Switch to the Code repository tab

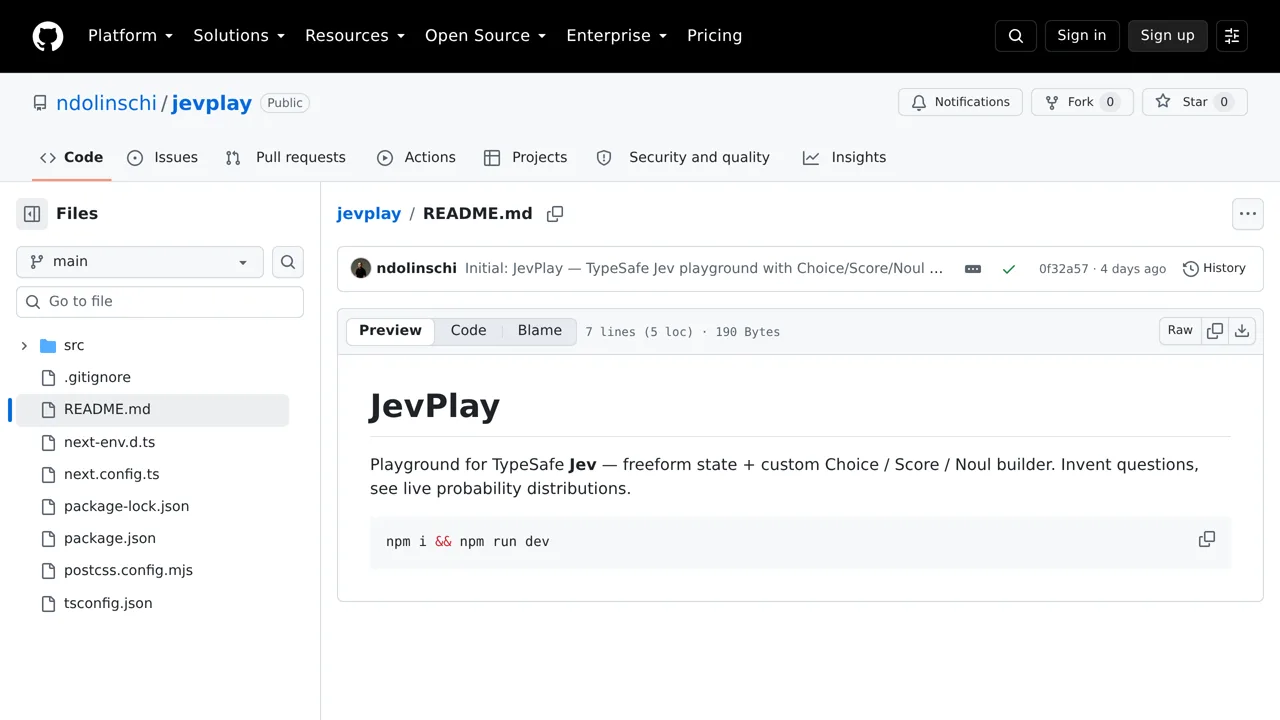click(x=72, y=158)
